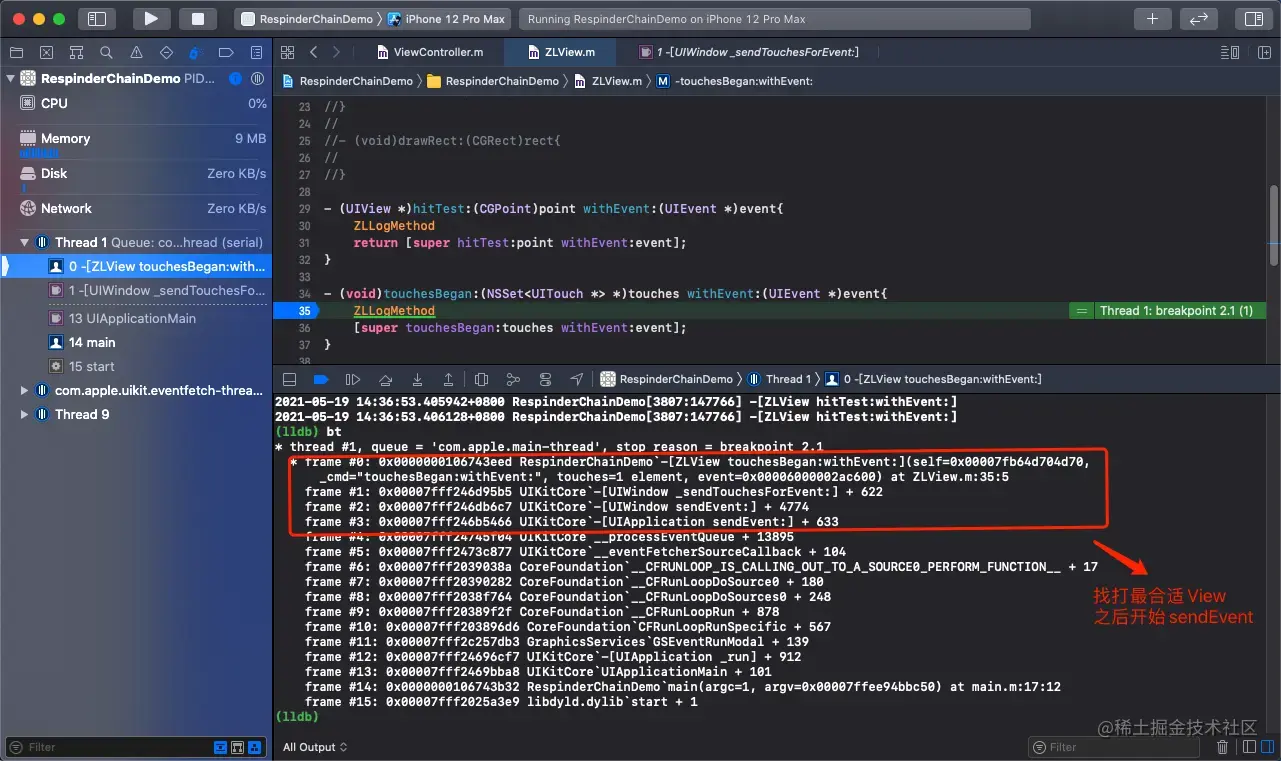The image size is (1281, 761).
Task: Open the Environment Overrides button
Action: pos(545,379)
